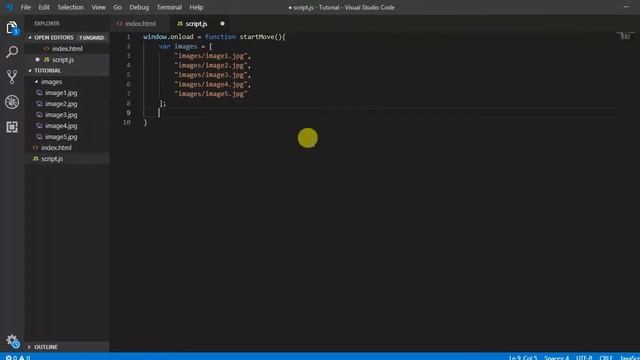
Task: Click the JS icon beside script.js in Tutorial
Action: point(36,158)
